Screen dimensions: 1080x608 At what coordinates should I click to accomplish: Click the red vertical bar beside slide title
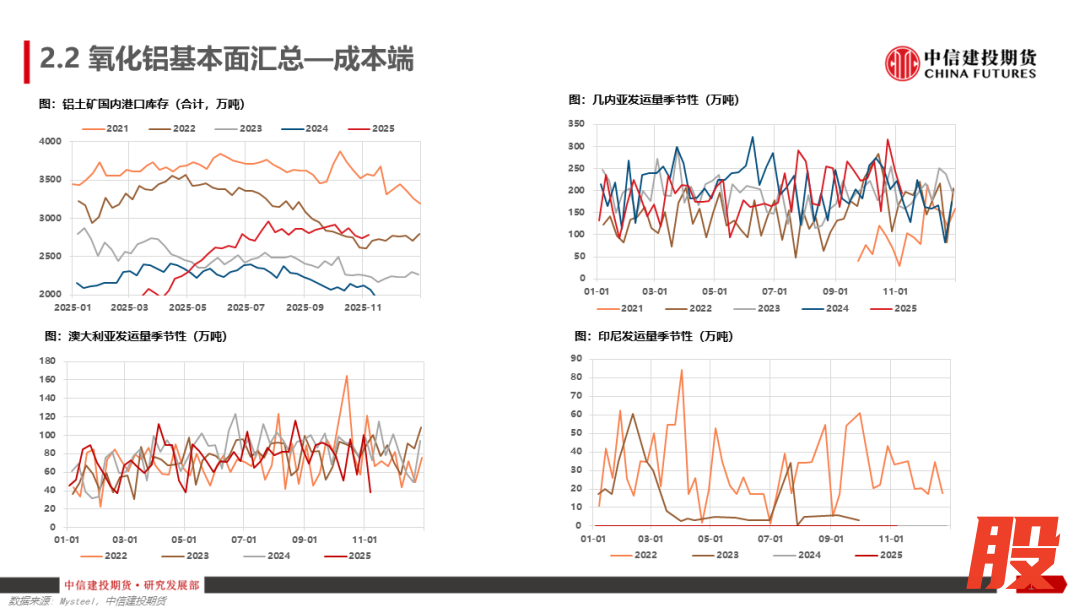coord(26,62)
